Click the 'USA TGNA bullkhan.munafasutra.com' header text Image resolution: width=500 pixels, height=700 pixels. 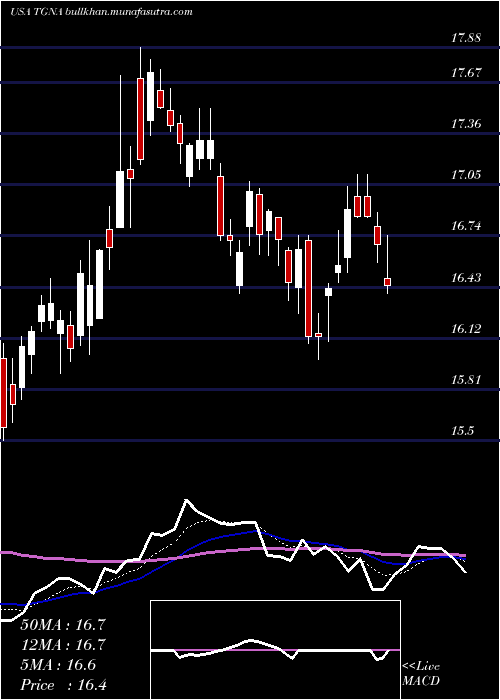(x=101, y=12)
